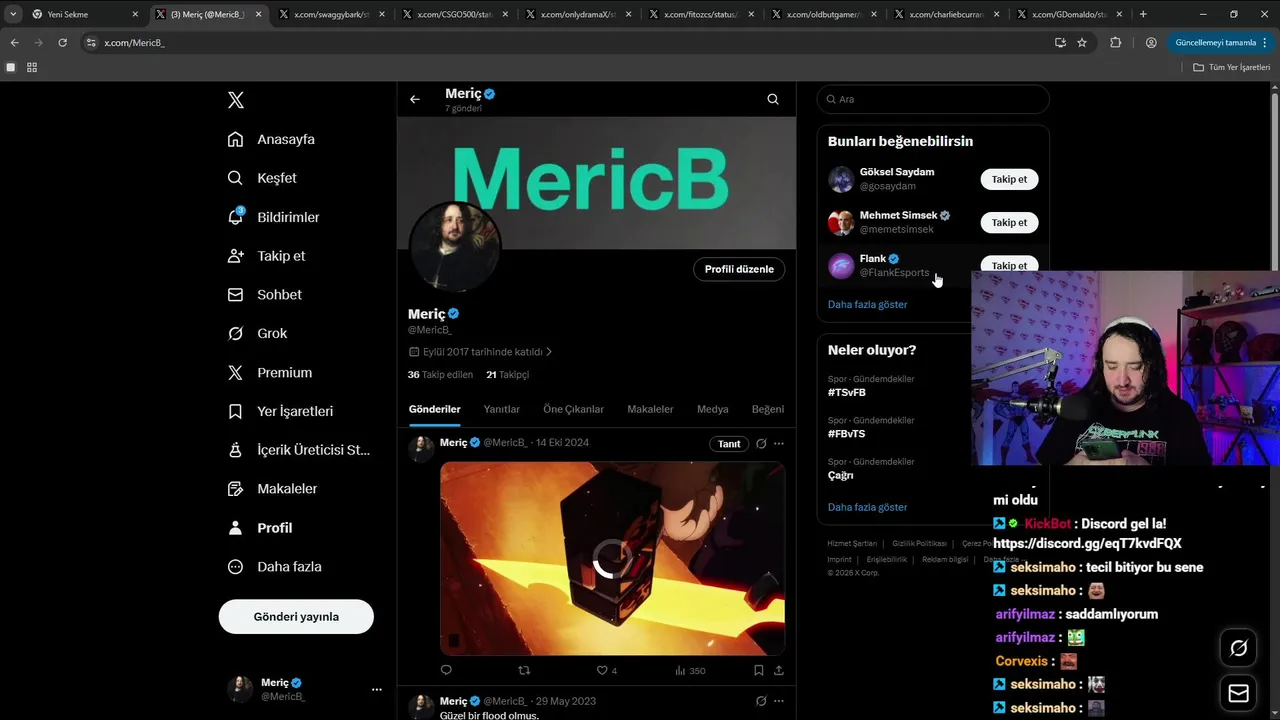This screenshot has height=720, width=1280.
Task: Like the 14 Eki 2024 post
Action: (x=602, y=670)
